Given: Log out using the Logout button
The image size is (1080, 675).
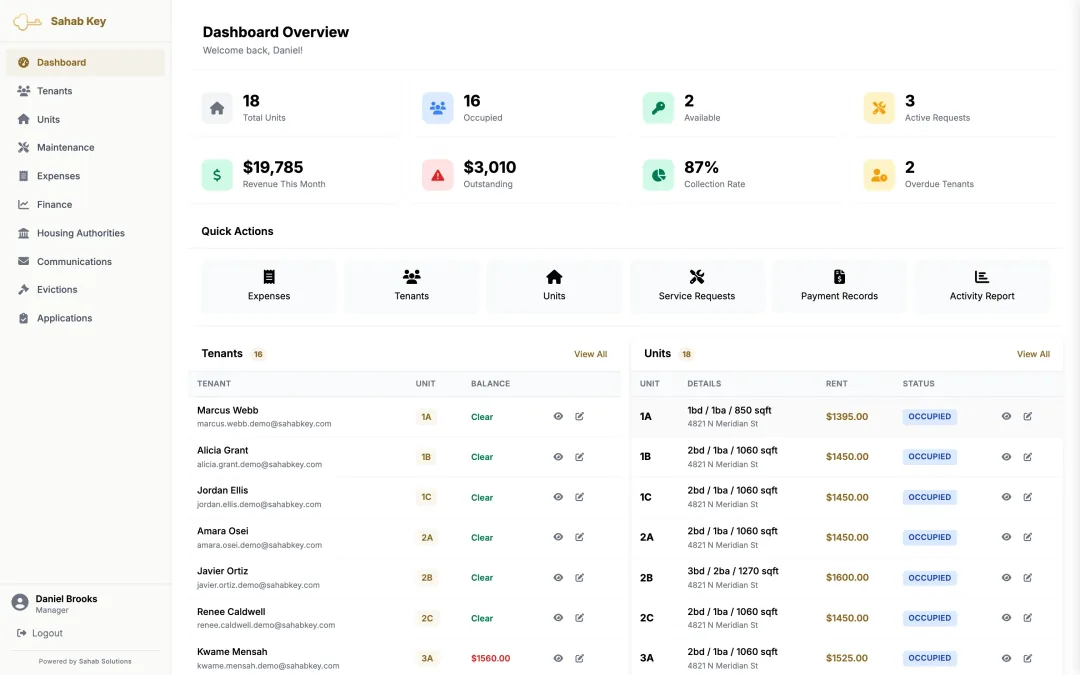Looking at the screenshot, I should [40, 633].
